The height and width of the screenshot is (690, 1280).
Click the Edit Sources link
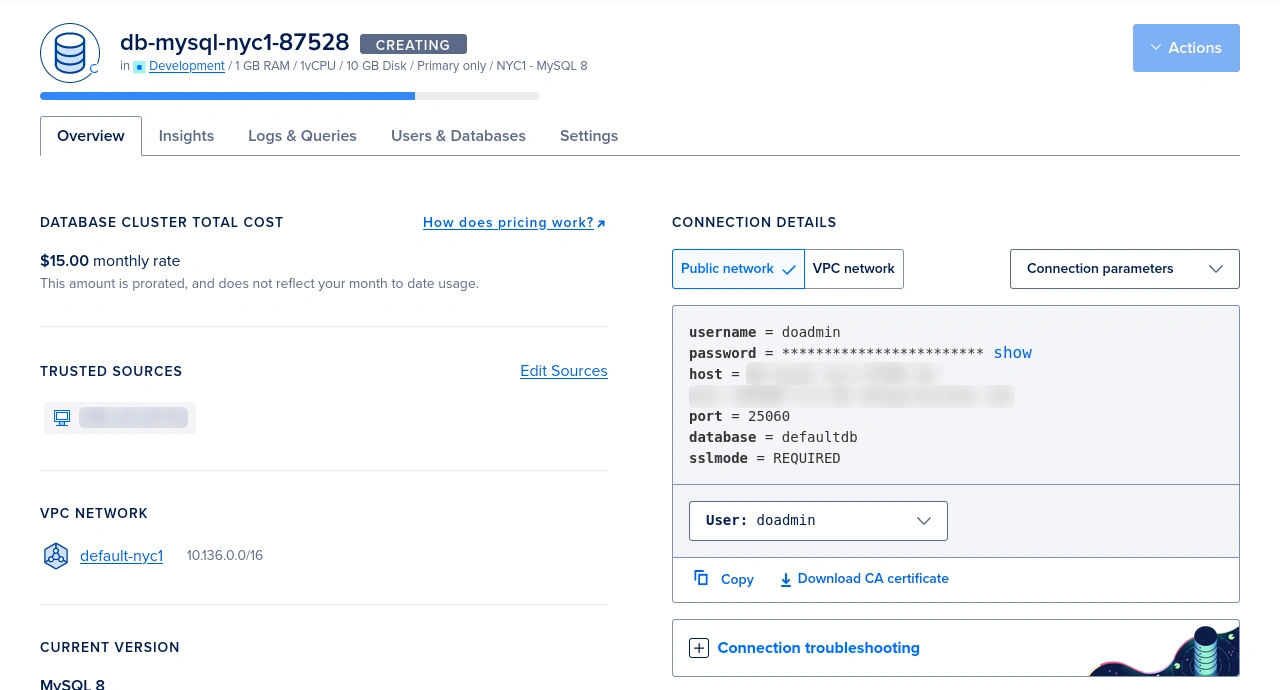(x=564, y=371)
